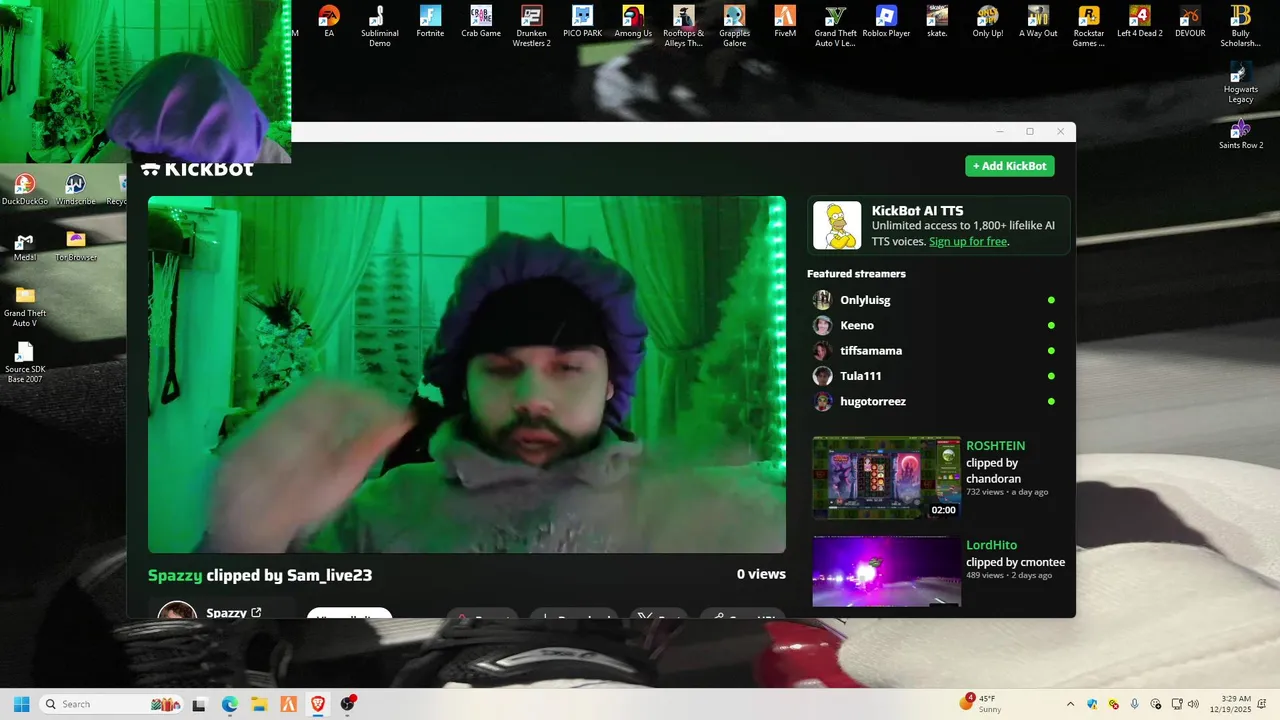Open the Bully Scholarship desktop shortcut
1280x720 pixels.
point(1241,26)
